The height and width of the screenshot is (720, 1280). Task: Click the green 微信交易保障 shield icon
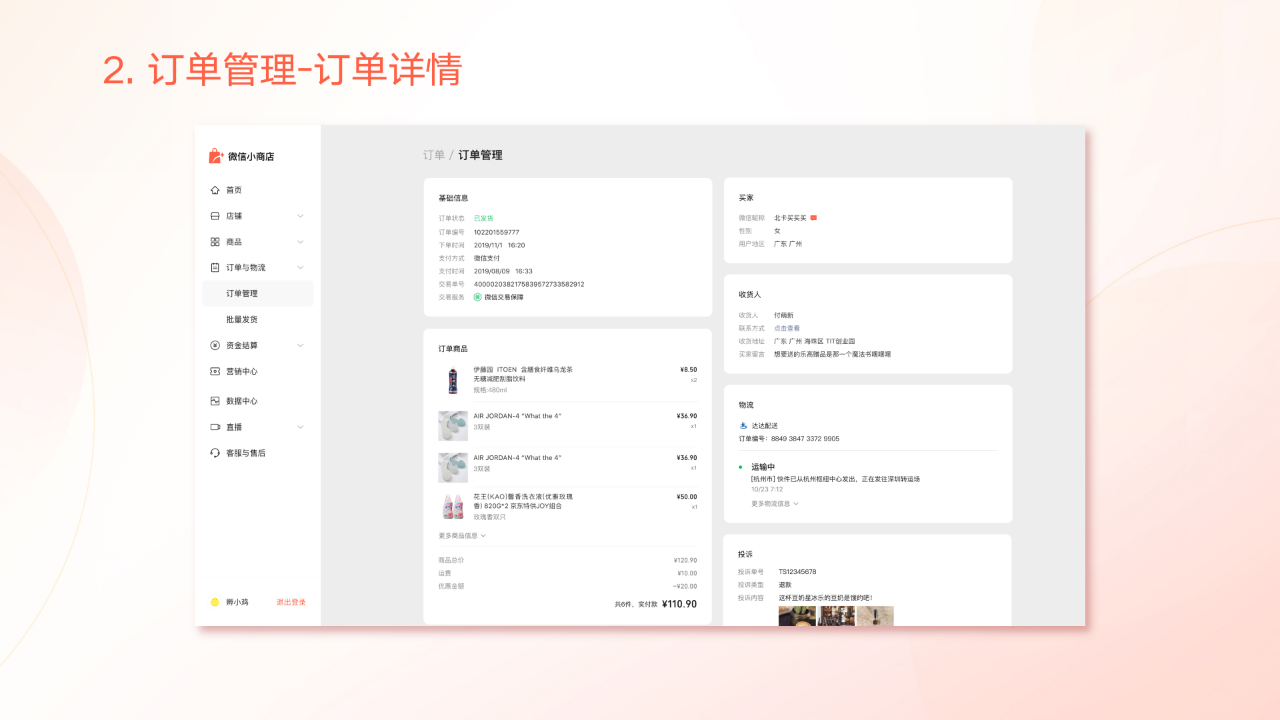[478, 297]
